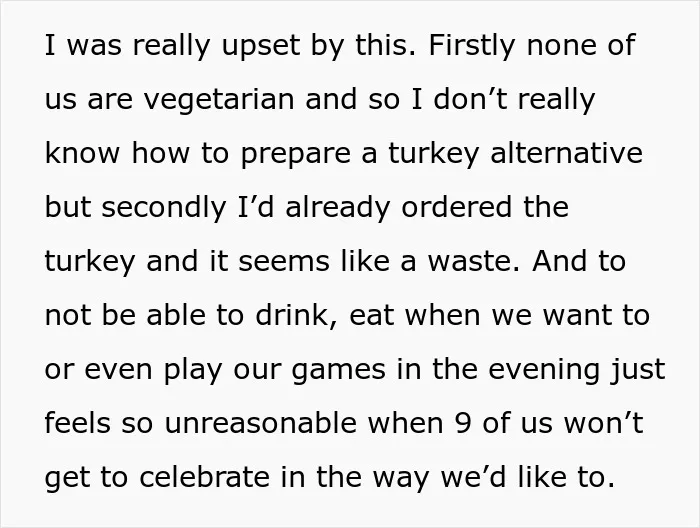Image resolution: width=700 pixels, height=528 pixels.
Task: Click the word "alternative" in the third line
Action: click(566, 153)
